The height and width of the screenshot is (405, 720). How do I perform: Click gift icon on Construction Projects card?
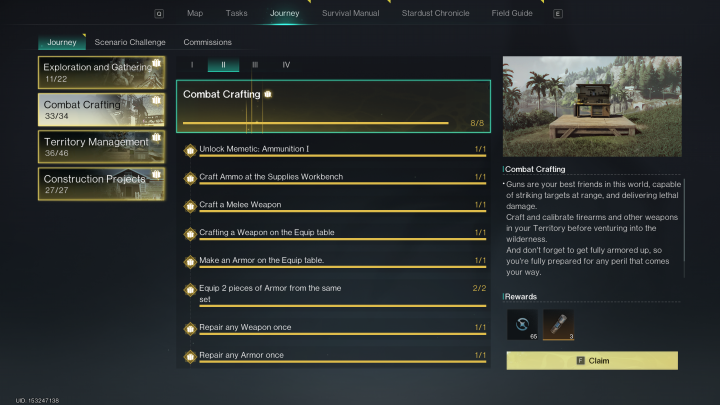(157, 174)
